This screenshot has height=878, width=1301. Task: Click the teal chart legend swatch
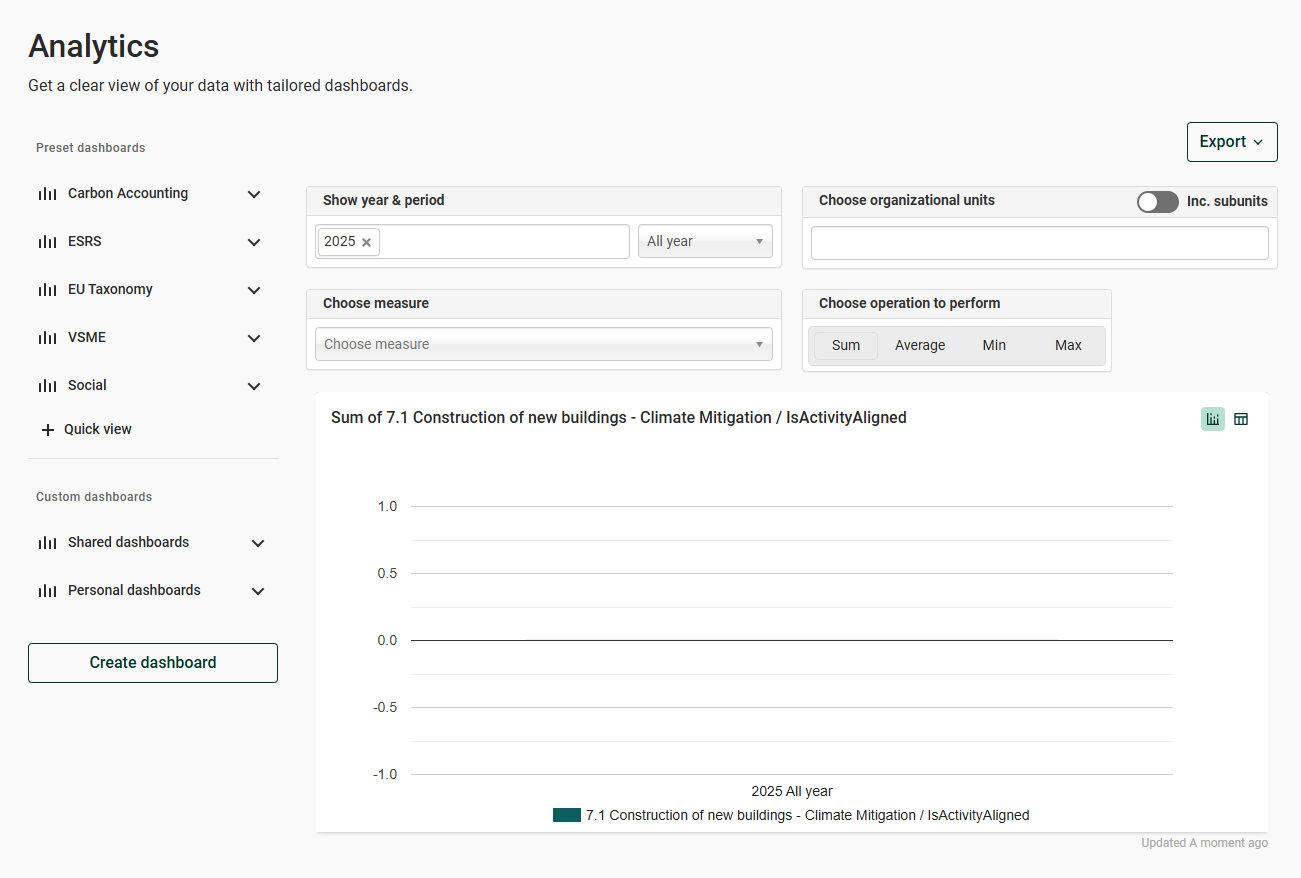tap(566, 815)
